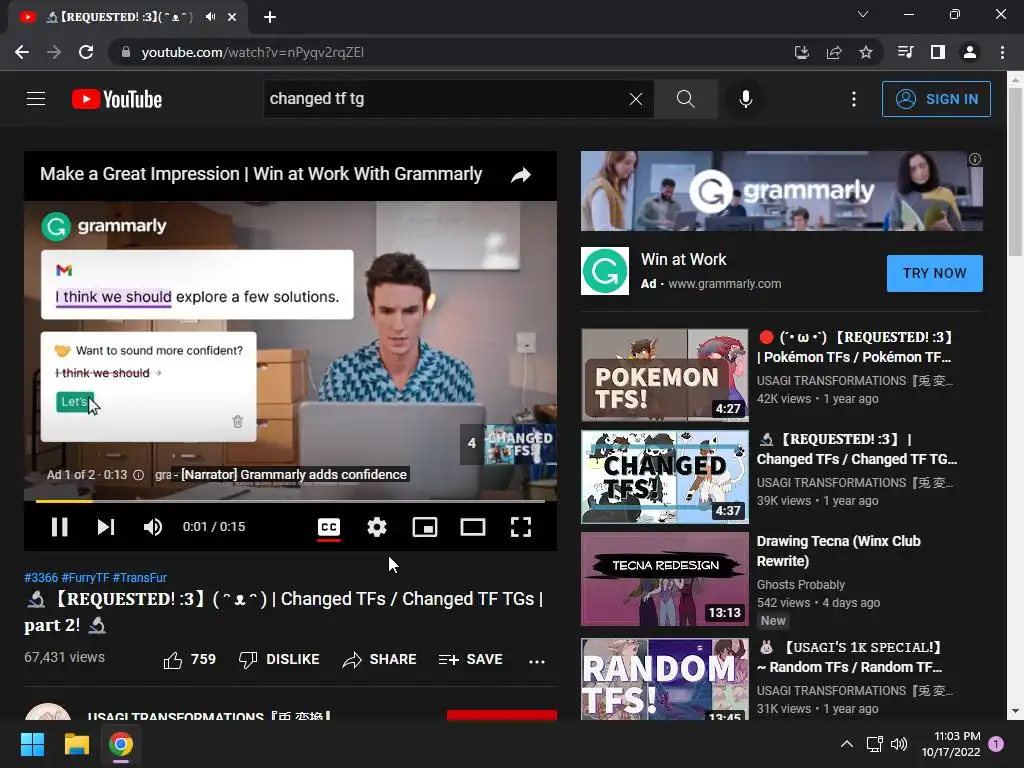Pause the playing ad video
Screen dimensions: 1024x768
pos(59,527)
